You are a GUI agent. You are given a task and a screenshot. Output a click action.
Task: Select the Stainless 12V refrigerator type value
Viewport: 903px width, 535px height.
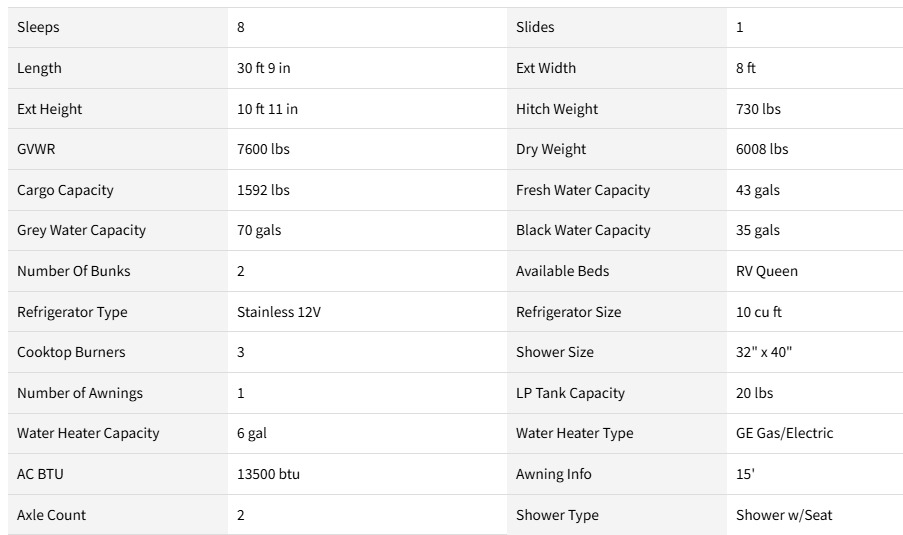coord(279,312)
